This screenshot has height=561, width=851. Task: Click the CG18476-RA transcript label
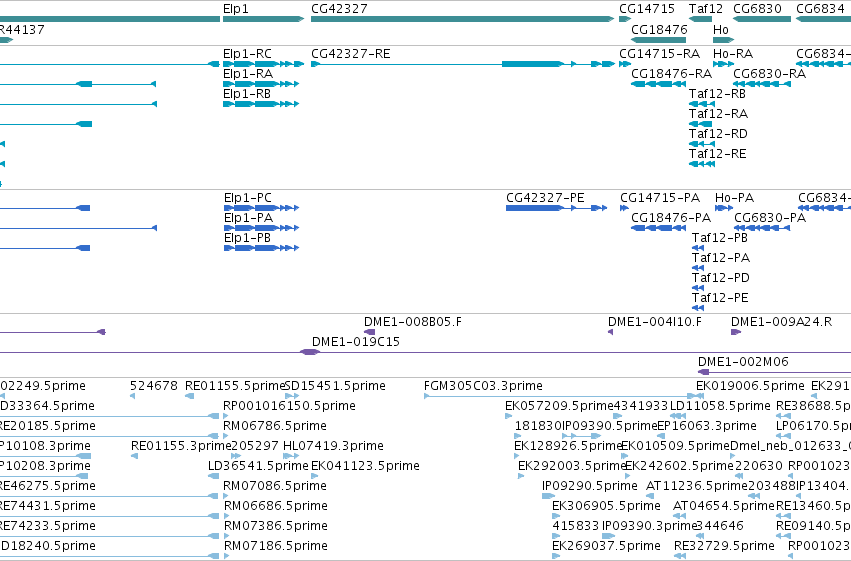tap(671, 74)
